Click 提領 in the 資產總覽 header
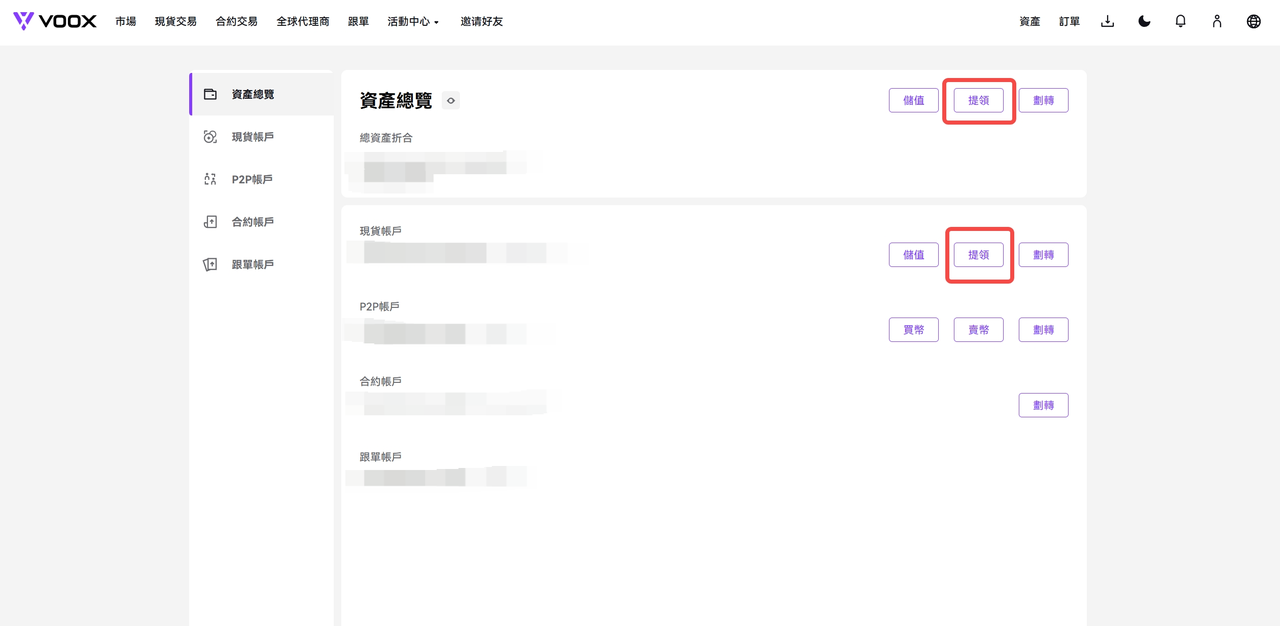Screen dimensions: 1280x626 pos(978,100)
